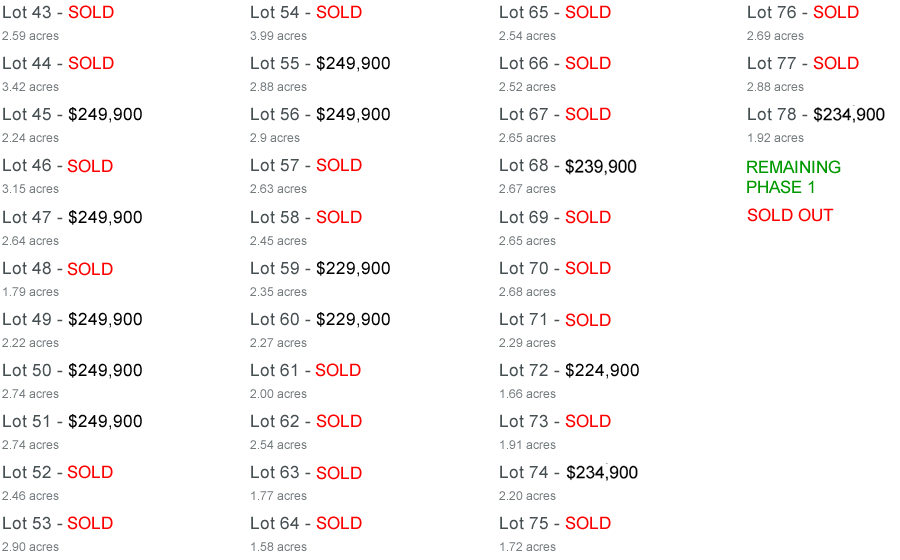Viewport: 900px width, 560px height.
Task: Click the red SOLD OUT text
Action: click(790, 215)
